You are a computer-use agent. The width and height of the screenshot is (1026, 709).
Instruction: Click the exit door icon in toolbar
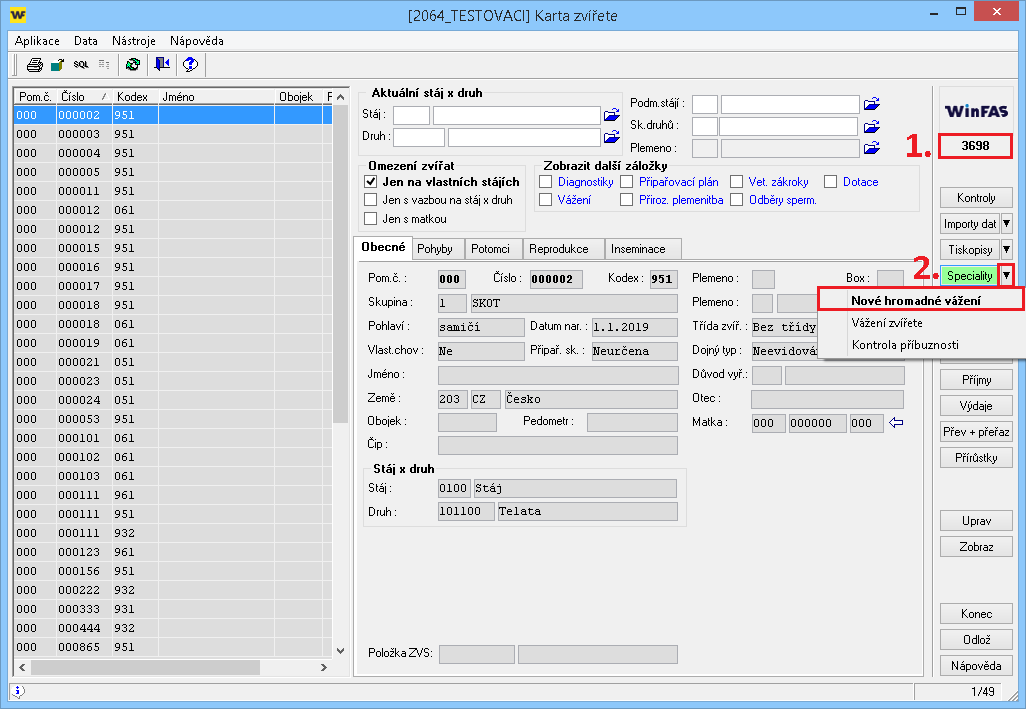tap(161, 65)
